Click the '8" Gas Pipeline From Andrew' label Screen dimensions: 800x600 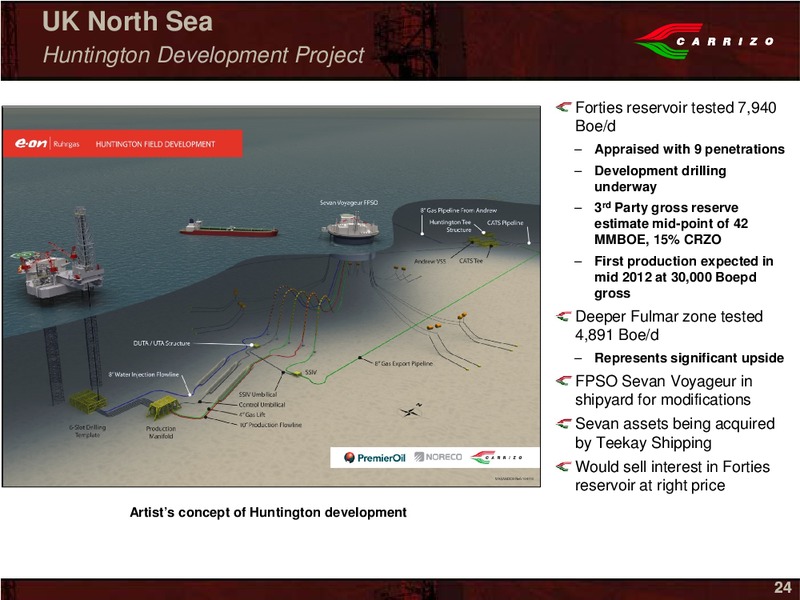pos(458,210)
